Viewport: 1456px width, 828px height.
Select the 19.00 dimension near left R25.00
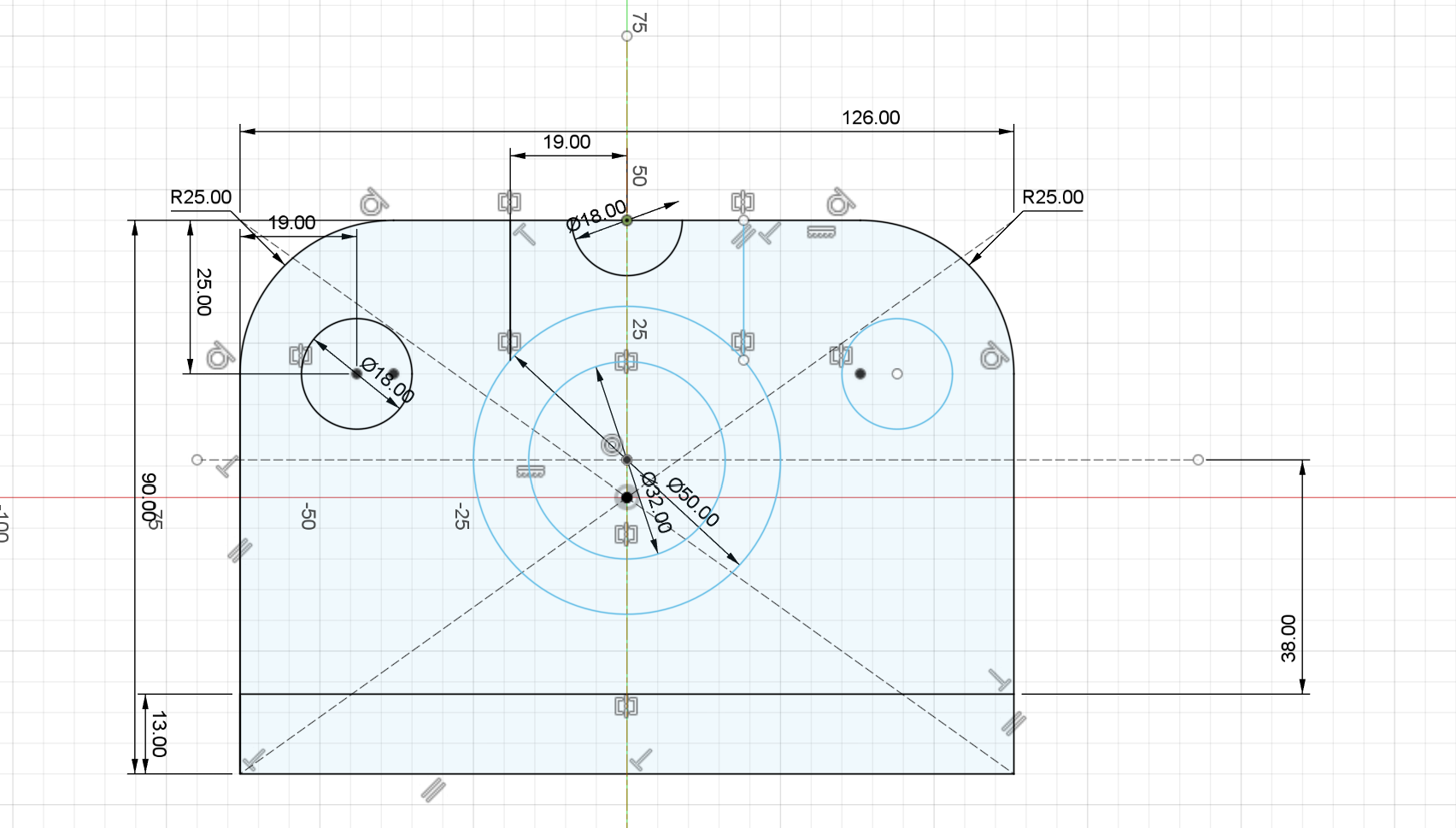click(292, 223)
